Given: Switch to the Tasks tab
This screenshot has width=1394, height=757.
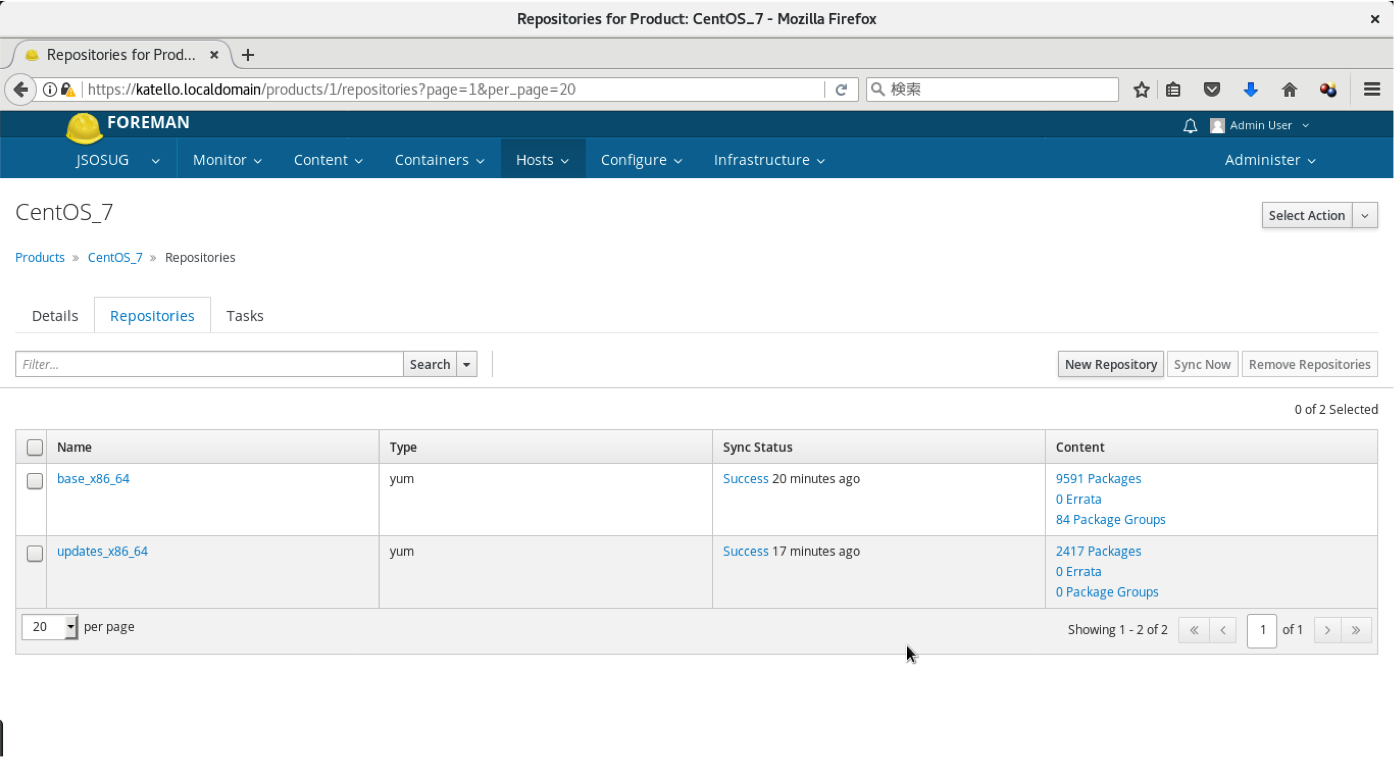Looking at the screenshot, I should [245, 315].
